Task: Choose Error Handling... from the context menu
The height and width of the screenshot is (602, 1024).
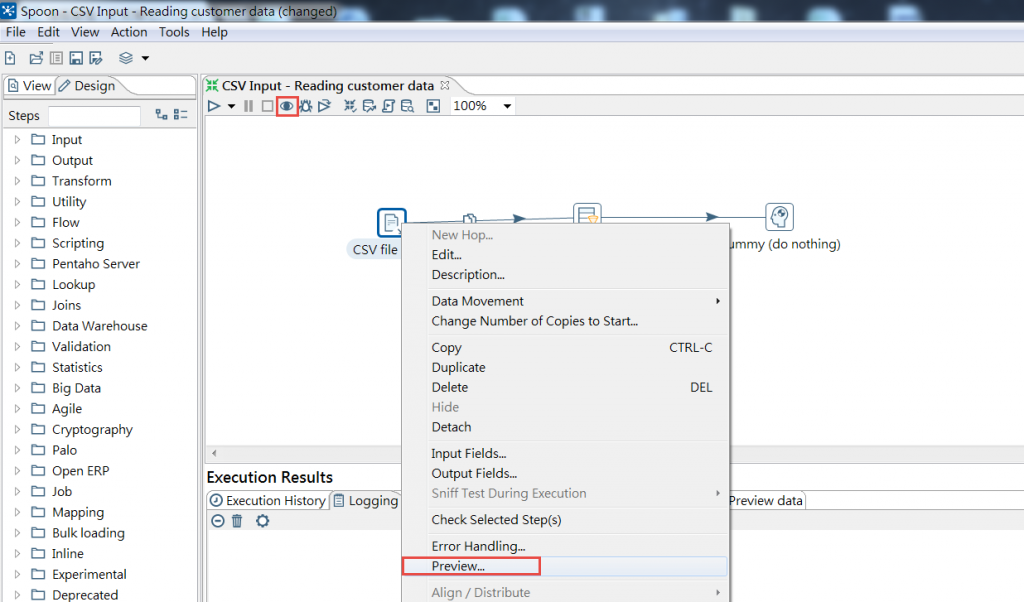Action: [x=565, y=546]
